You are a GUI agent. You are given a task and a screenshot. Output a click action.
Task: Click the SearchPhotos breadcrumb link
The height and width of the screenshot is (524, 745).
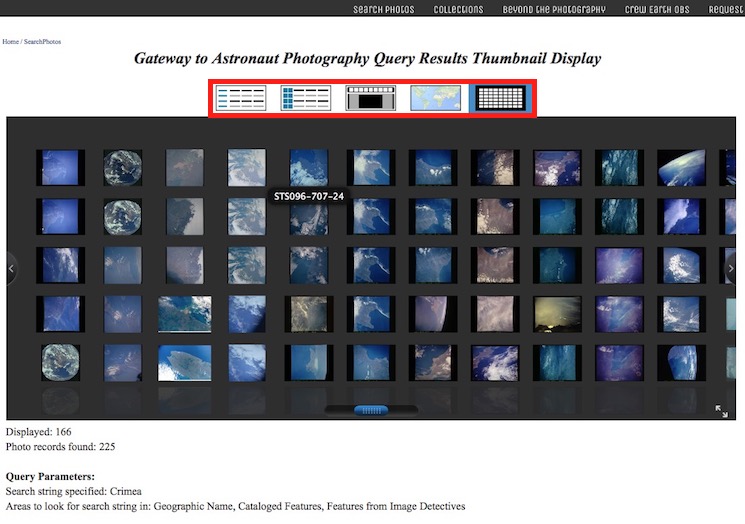42,42
